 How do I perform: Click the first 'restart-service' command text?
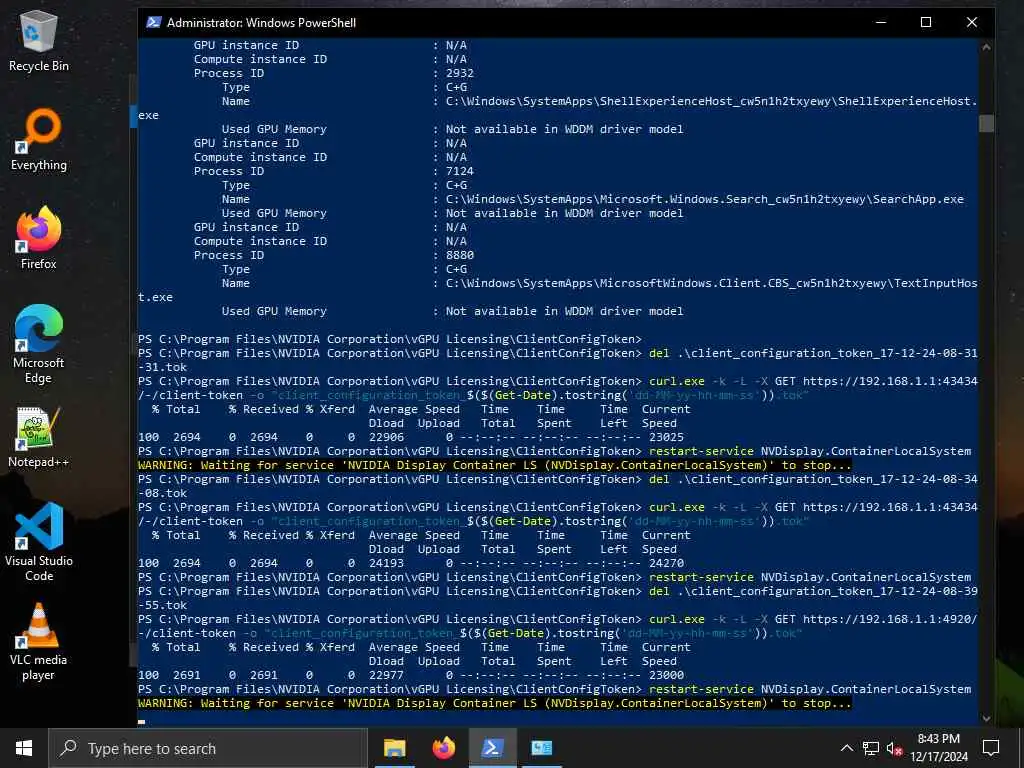[x=701, y=451]
